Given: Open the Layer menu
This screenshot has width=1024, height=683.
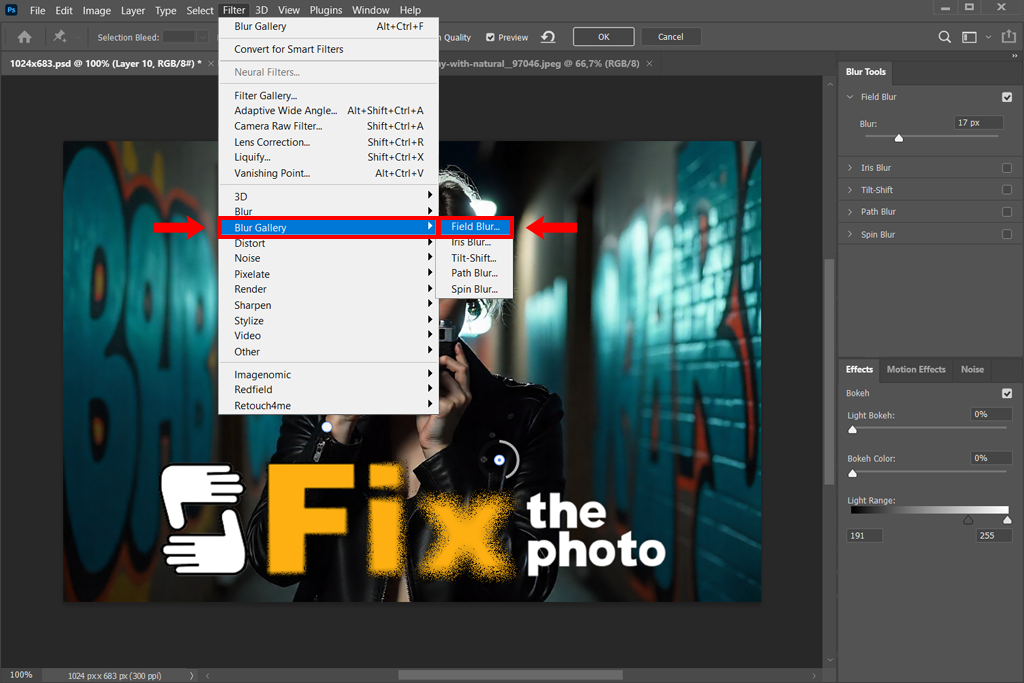Looking at the screenshot, I should (133, 10).
